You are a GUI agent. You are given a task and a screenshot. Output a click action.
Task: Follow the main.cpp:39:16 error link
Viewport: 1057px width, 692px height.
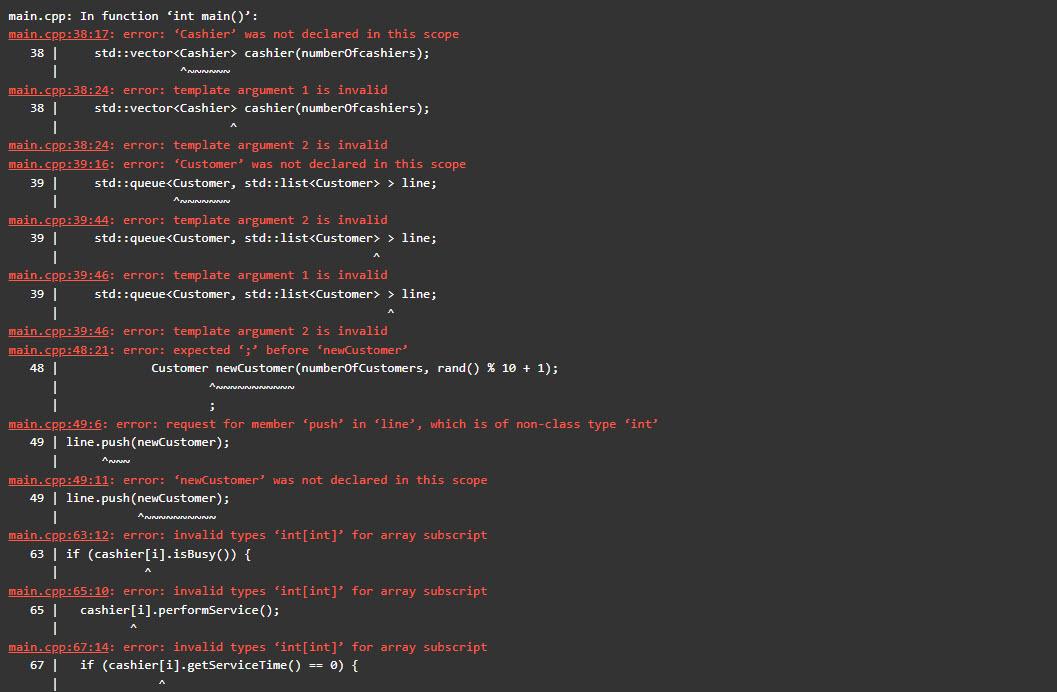pos(58,164)
